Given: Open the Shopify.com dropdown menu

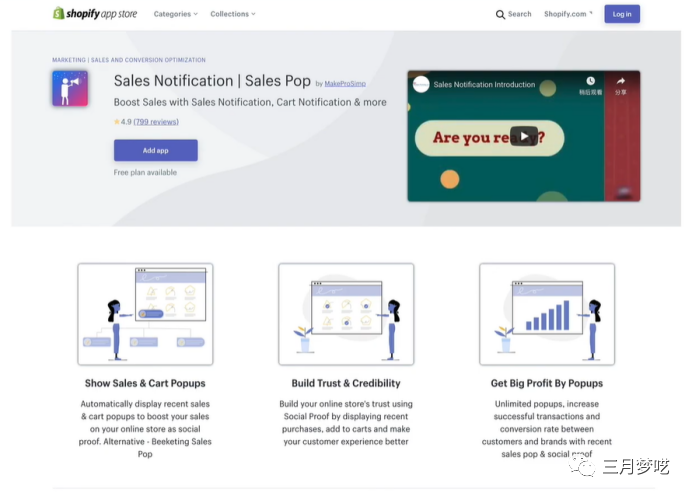Looking at the screenshot, I should 568,14.
